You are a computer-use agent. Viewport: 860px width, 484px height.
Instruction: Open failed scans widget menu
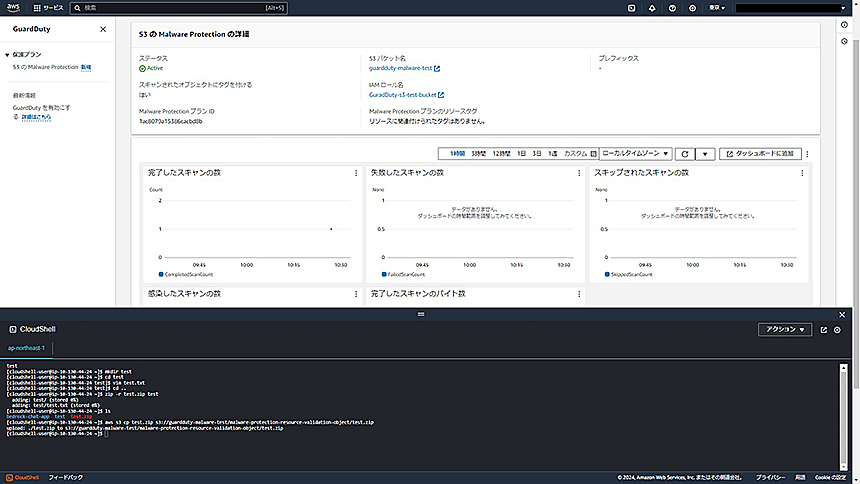click(579, 173)
